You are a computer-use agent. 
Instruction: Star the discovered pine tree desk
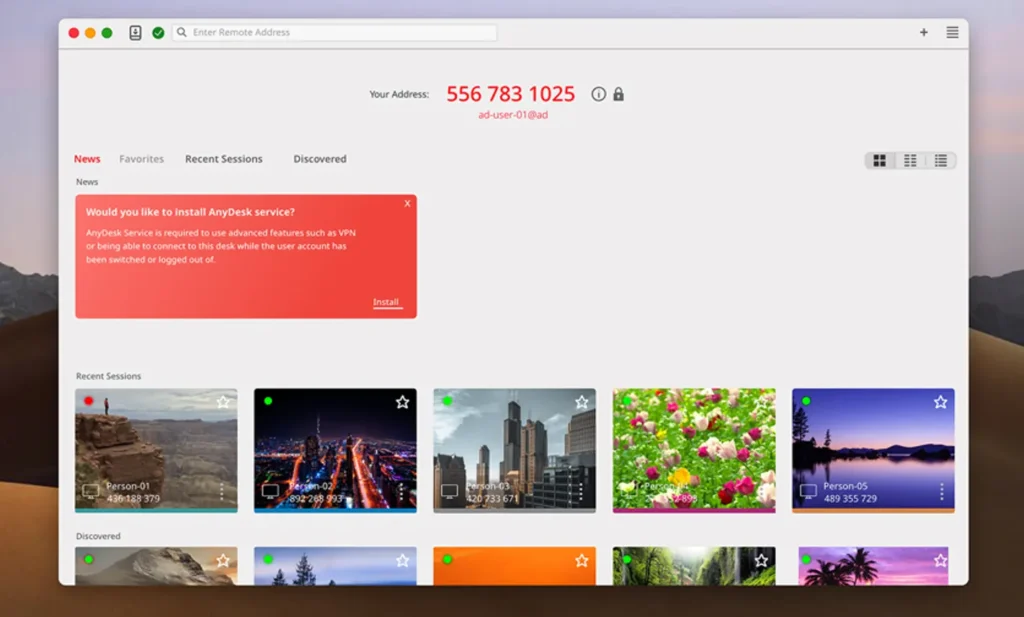(402, 561)
